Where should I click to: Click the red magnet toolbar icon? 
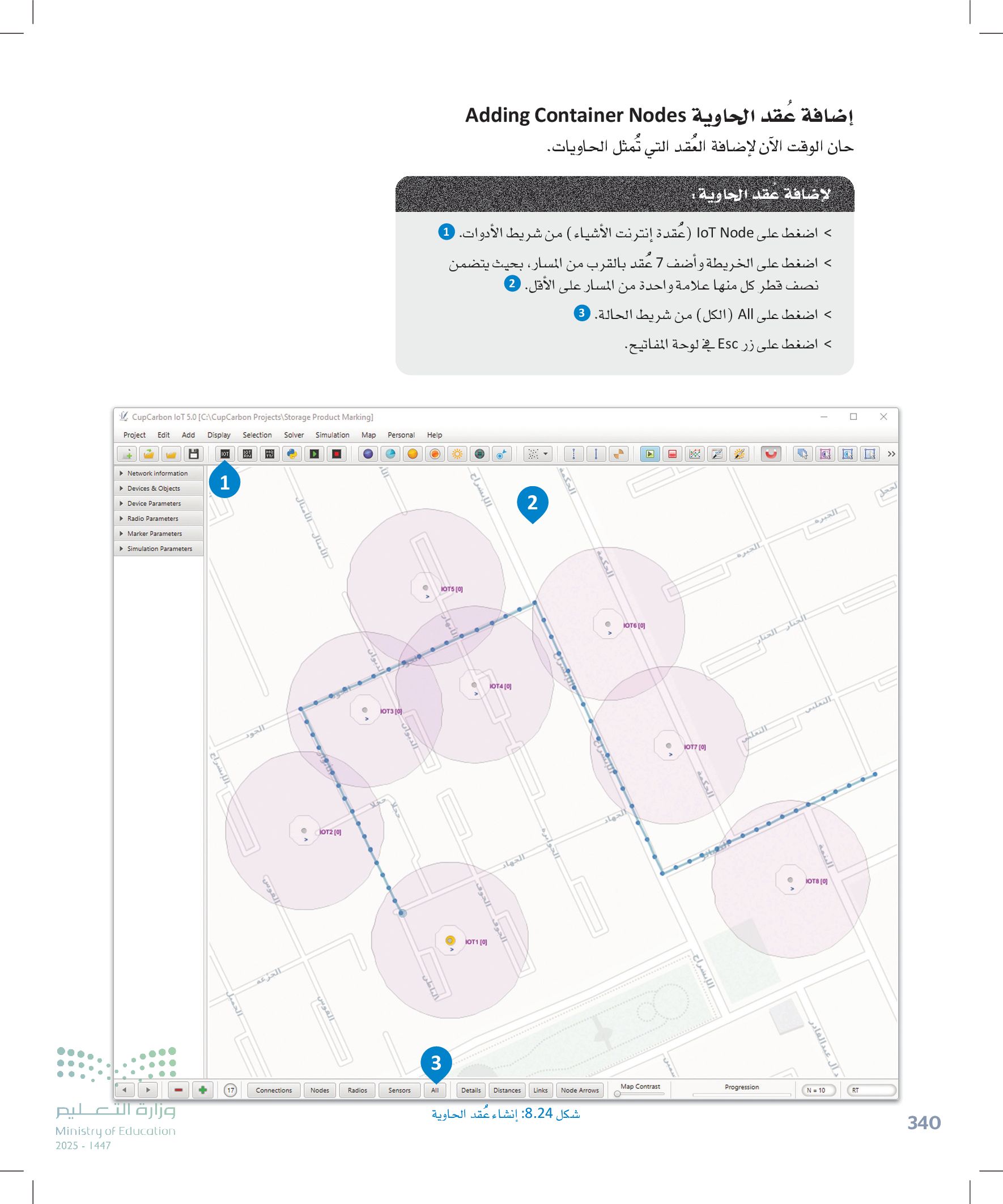point(771,454)
